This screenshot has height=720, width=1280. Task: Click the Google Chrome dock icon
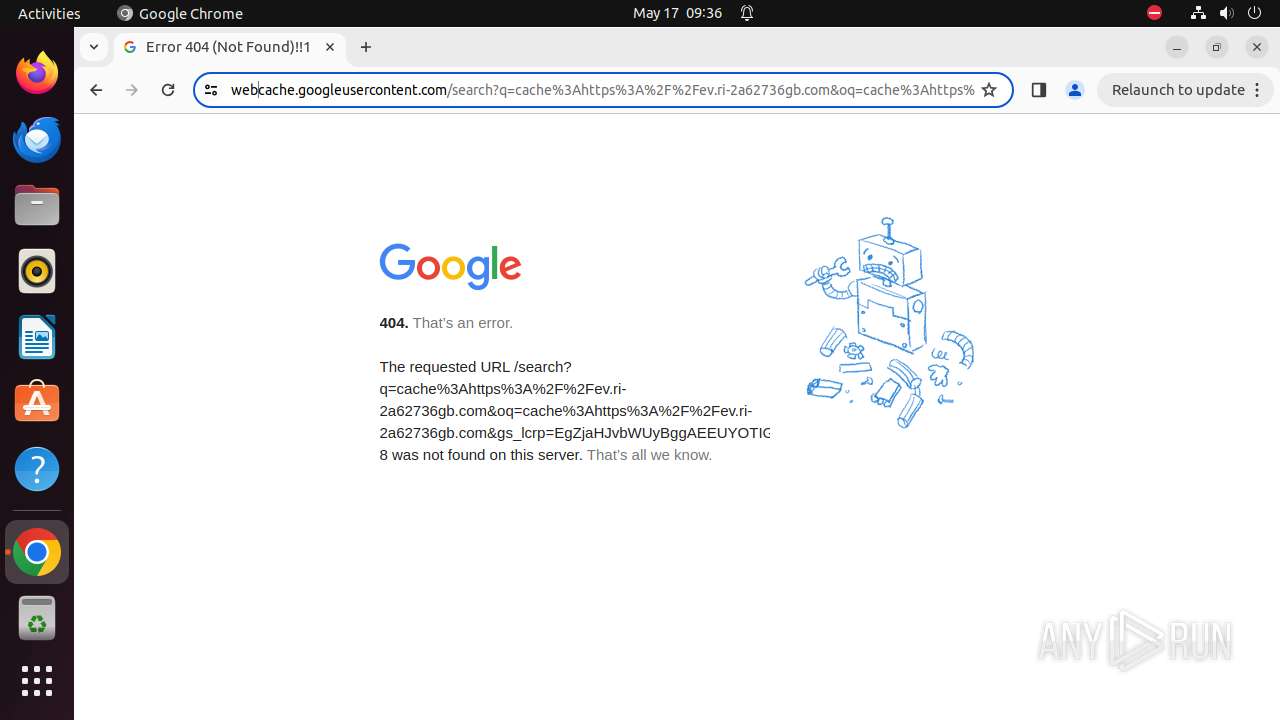tap(37, 552)
